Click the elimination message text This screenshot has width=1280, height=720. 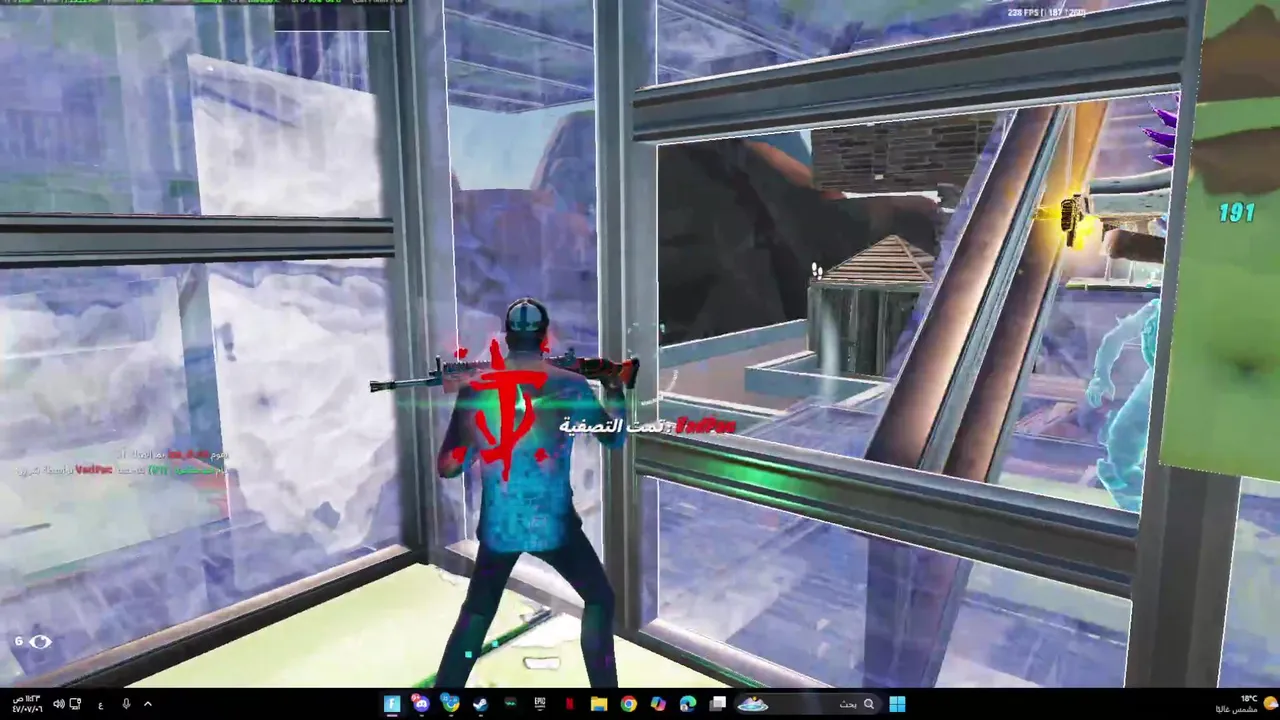pos(647,427)
